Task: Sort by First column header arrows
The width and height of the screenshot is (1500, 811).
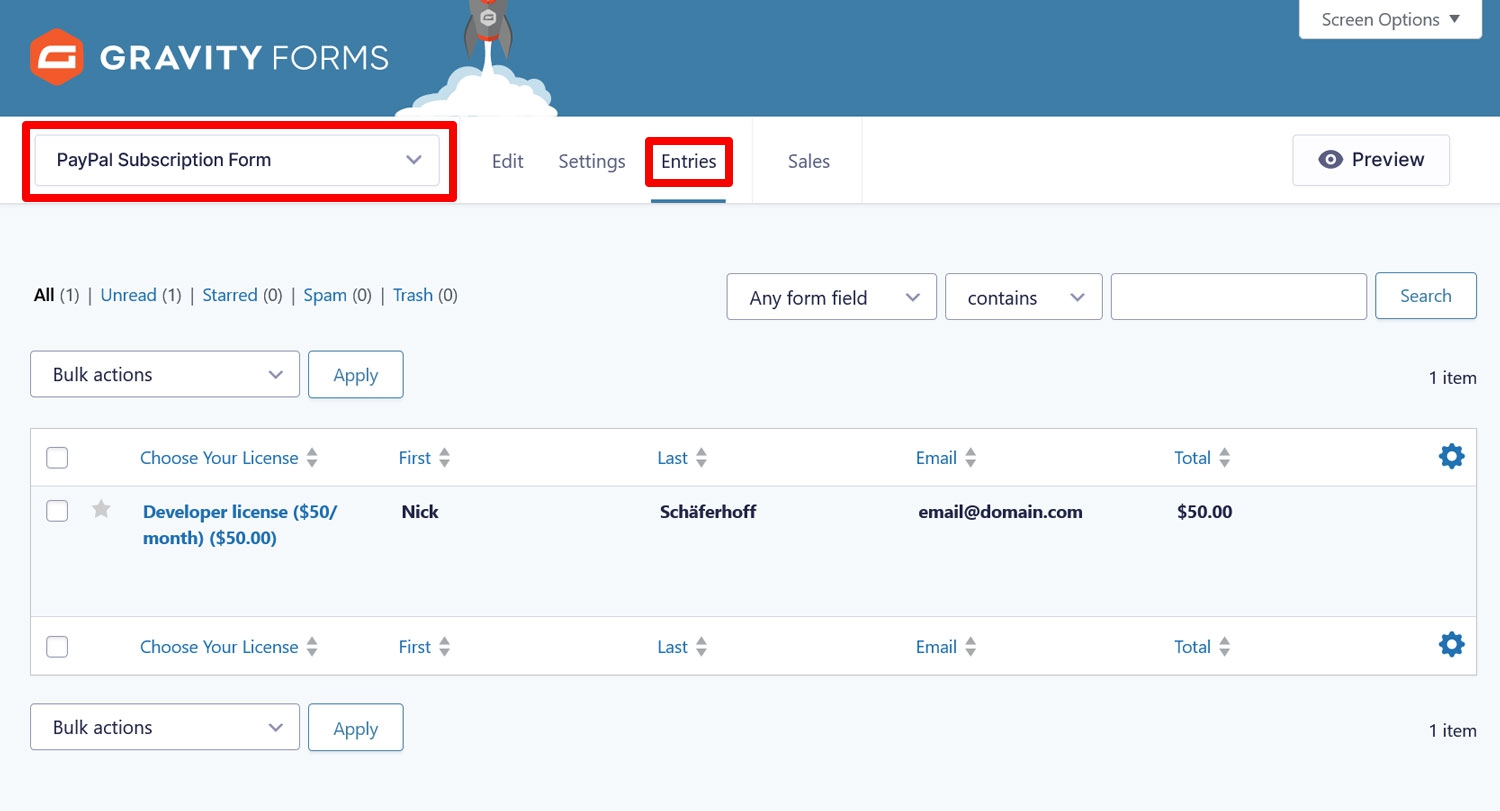Action: click(444, 458)
